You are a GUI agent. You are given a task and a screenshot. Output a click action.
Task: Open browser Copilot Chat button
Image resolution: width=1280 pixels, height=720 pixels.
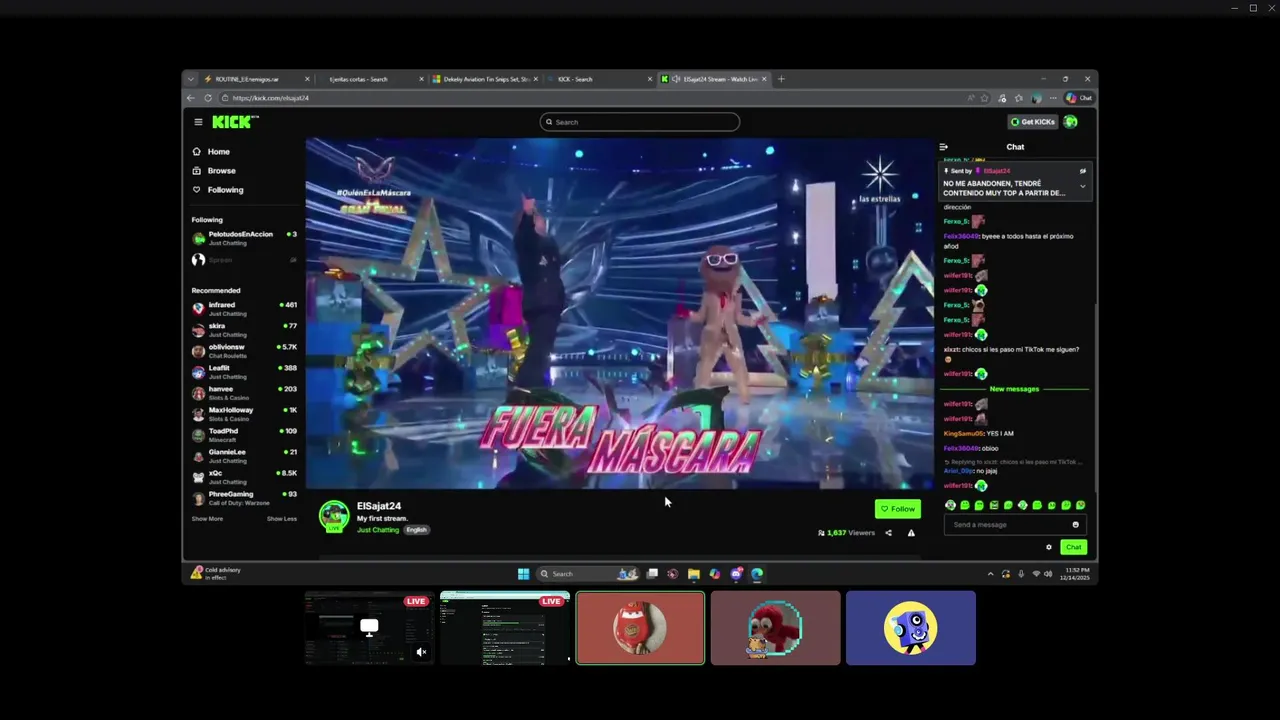pos(1079,98)
